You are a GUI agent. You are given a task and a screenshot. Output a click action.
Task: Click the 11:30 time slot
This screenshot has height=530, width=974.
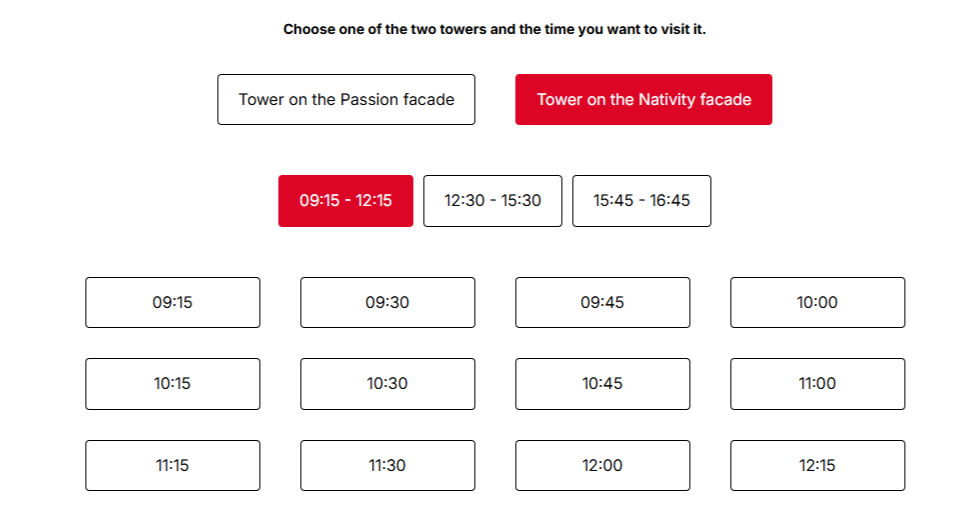pos(387,466)
